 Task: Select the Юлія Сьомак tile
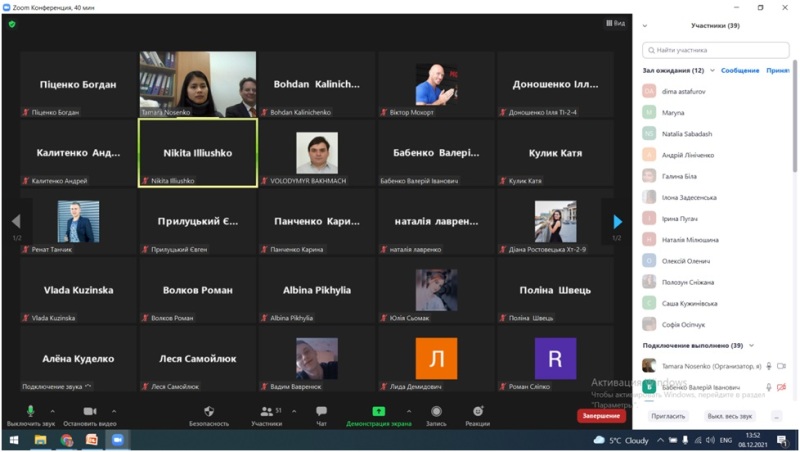click(436, 290)
